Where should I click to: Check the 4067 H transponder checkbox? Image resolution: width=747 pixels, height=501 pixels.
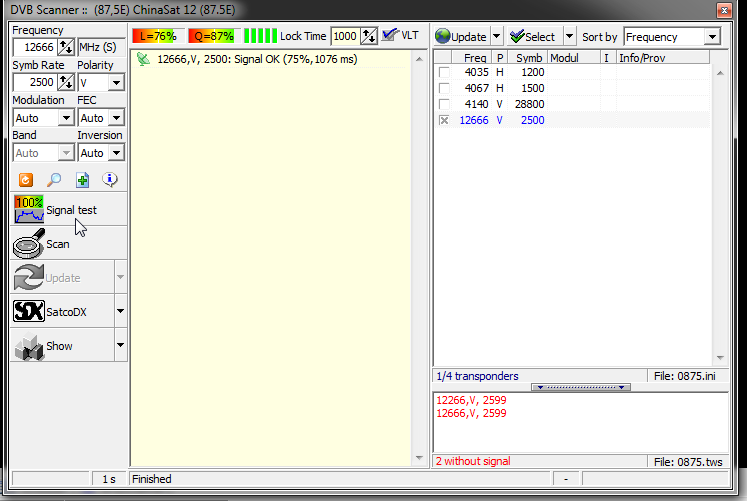tap(444, 88)
